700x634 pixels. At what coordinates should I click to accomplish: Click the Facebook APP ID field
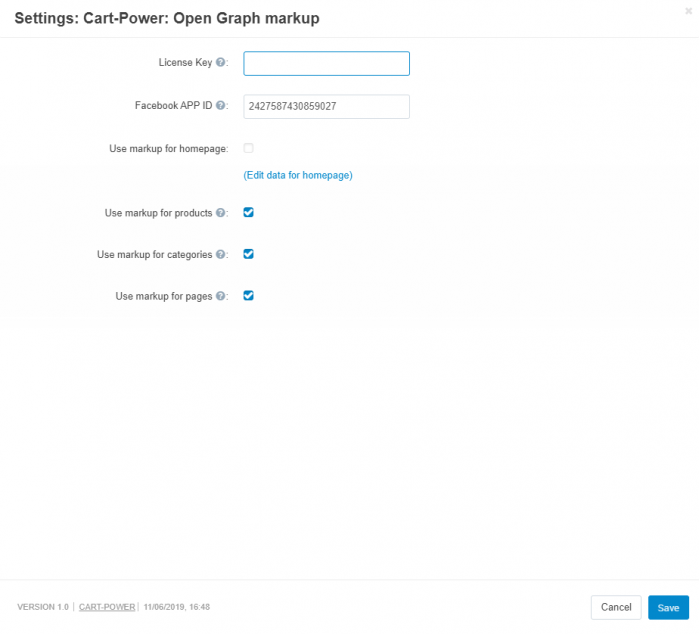[326, 106]
